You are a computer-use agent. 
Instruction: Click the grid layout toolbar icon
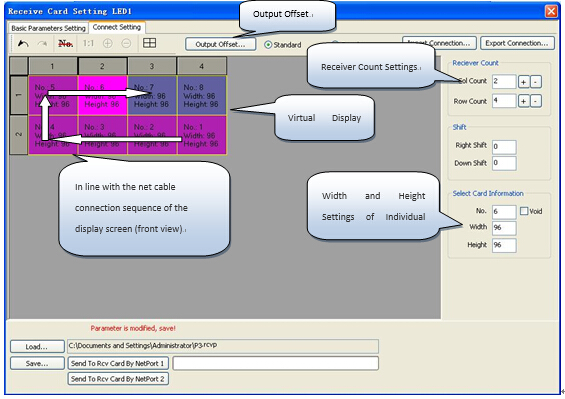pos(150,43)
